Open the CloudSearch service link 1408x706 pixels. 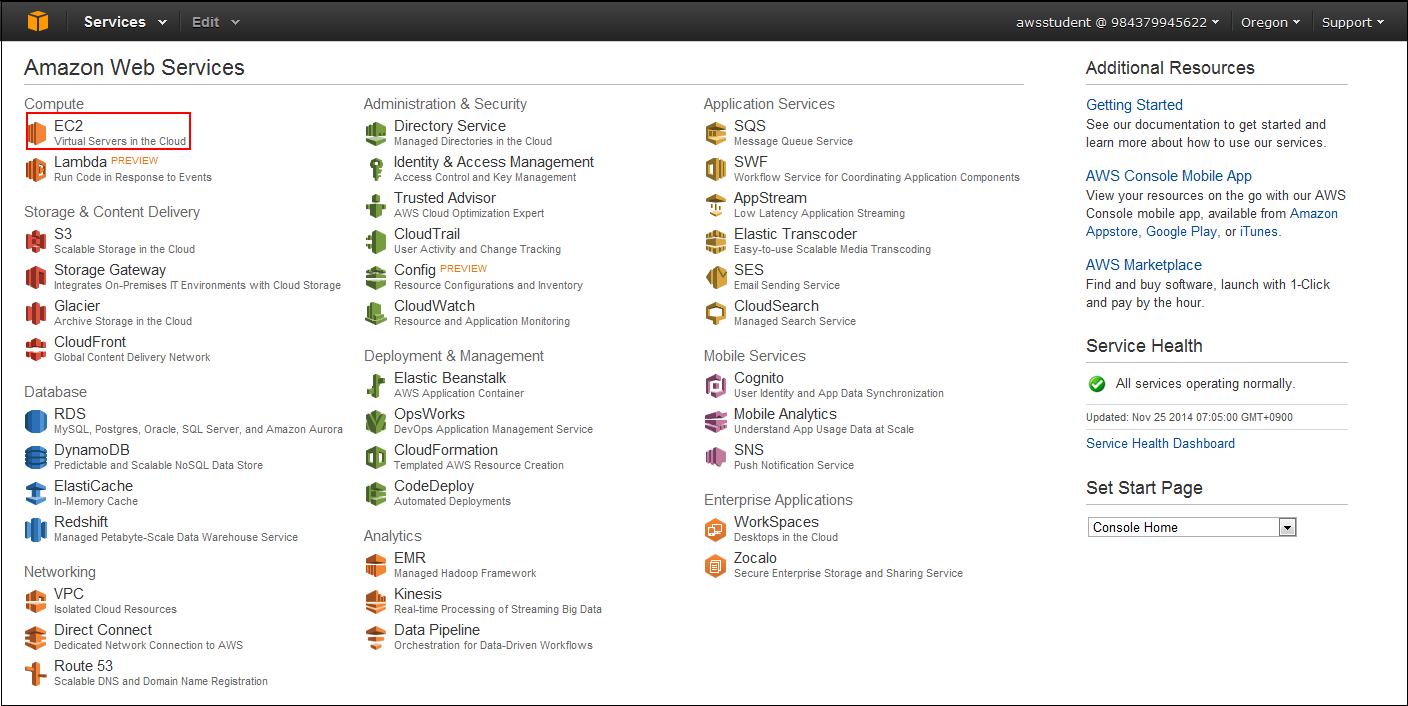[x=776, y=306]
